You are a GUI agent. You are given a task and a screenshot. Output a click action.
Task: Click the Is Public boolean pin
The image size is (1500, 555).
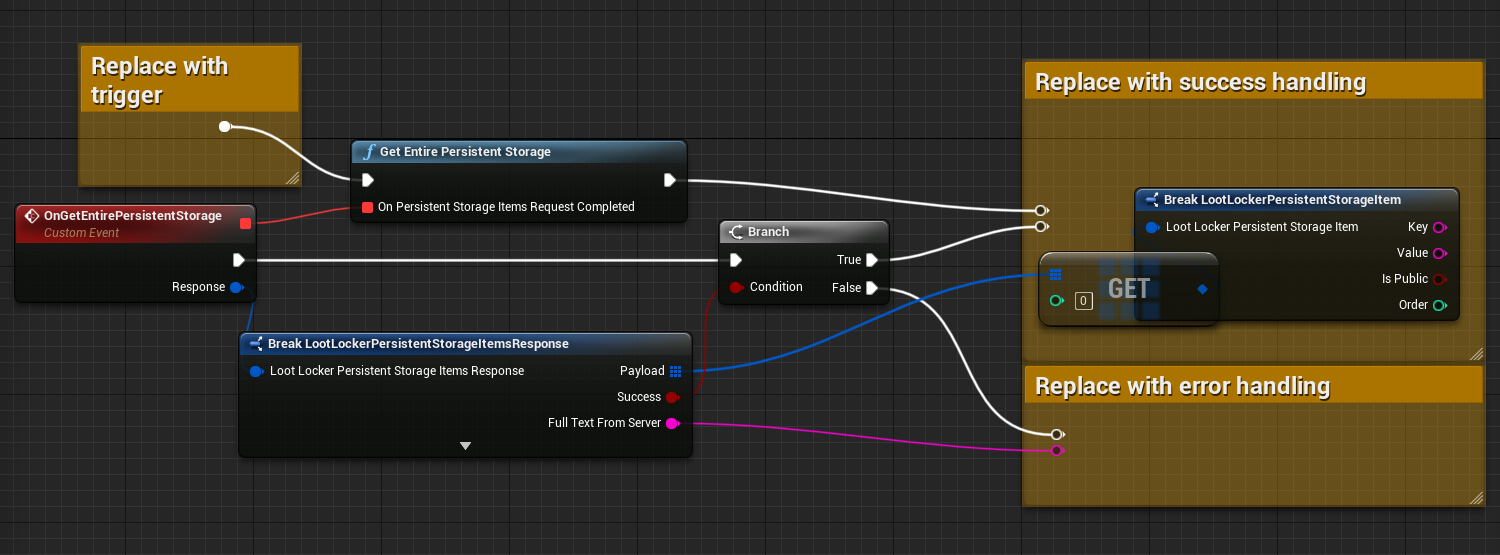point(1440,279)
